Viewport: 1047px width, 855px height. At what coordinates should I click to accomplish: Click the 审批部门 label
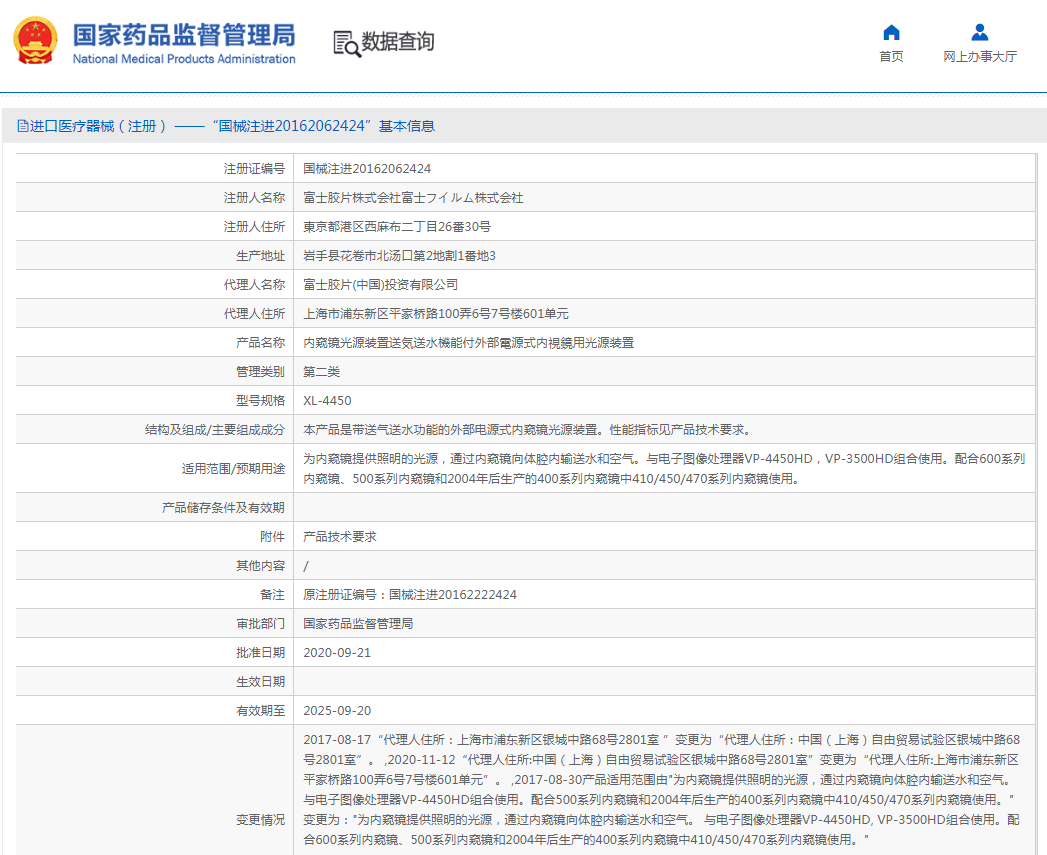click(260, 623)
